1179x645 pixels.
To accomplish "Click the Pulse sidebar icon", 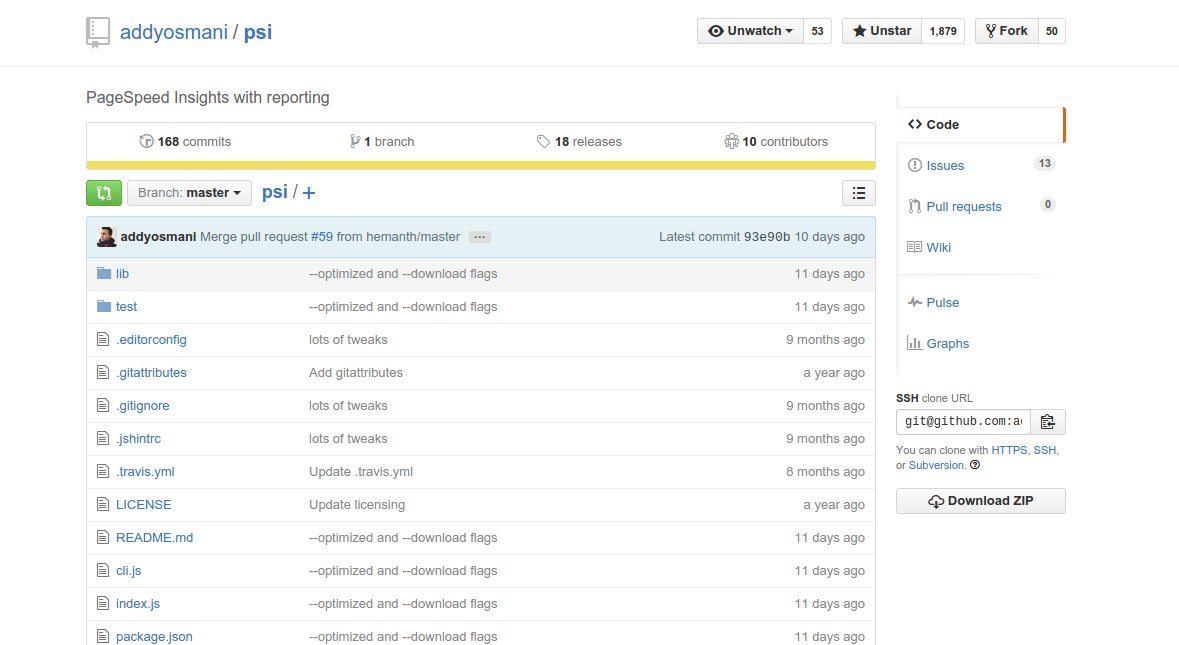I will click(915, 303).
